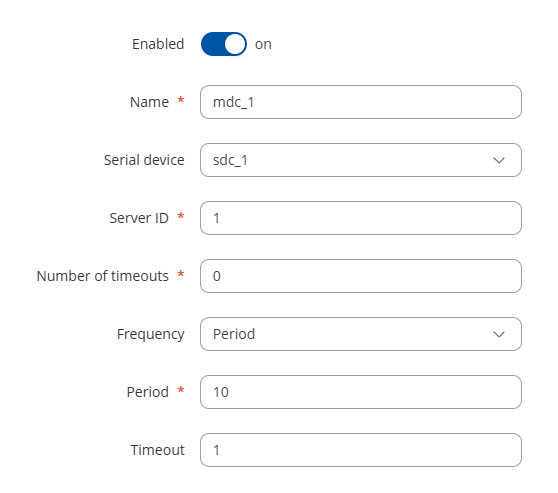Viewport: 558px width, 493px height.
Task: Click the red asterisk next to Name
Action: pyautogui.click(x=181, y=100)
